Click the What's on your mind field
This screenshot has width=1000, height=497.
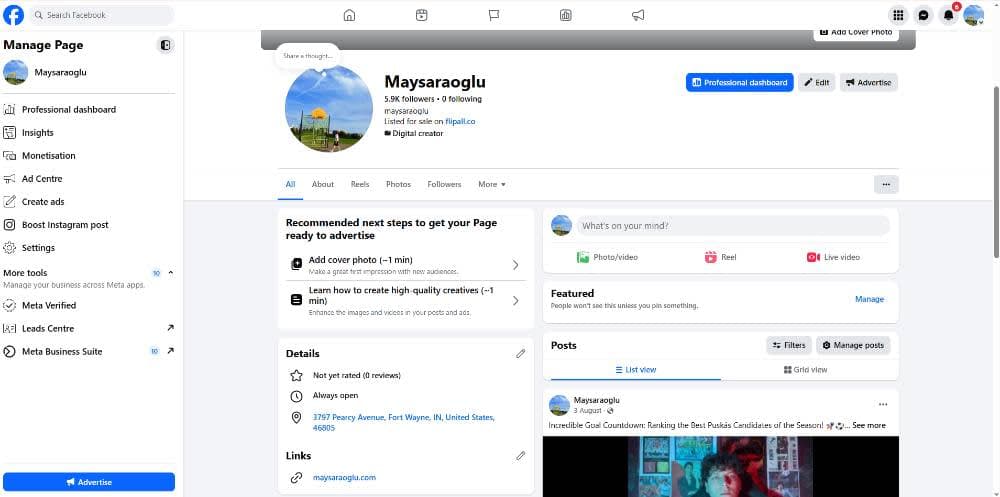pyautogui.click(x=733, y=226)
